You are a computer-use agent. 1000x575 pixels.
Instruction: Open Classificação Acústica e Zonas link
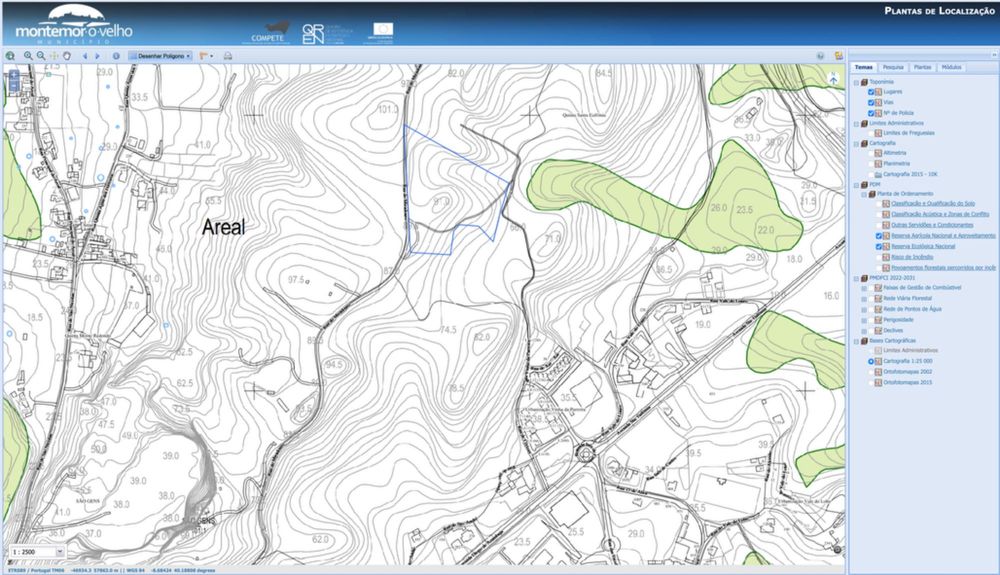pyautogui.click(x=941, y=214)
